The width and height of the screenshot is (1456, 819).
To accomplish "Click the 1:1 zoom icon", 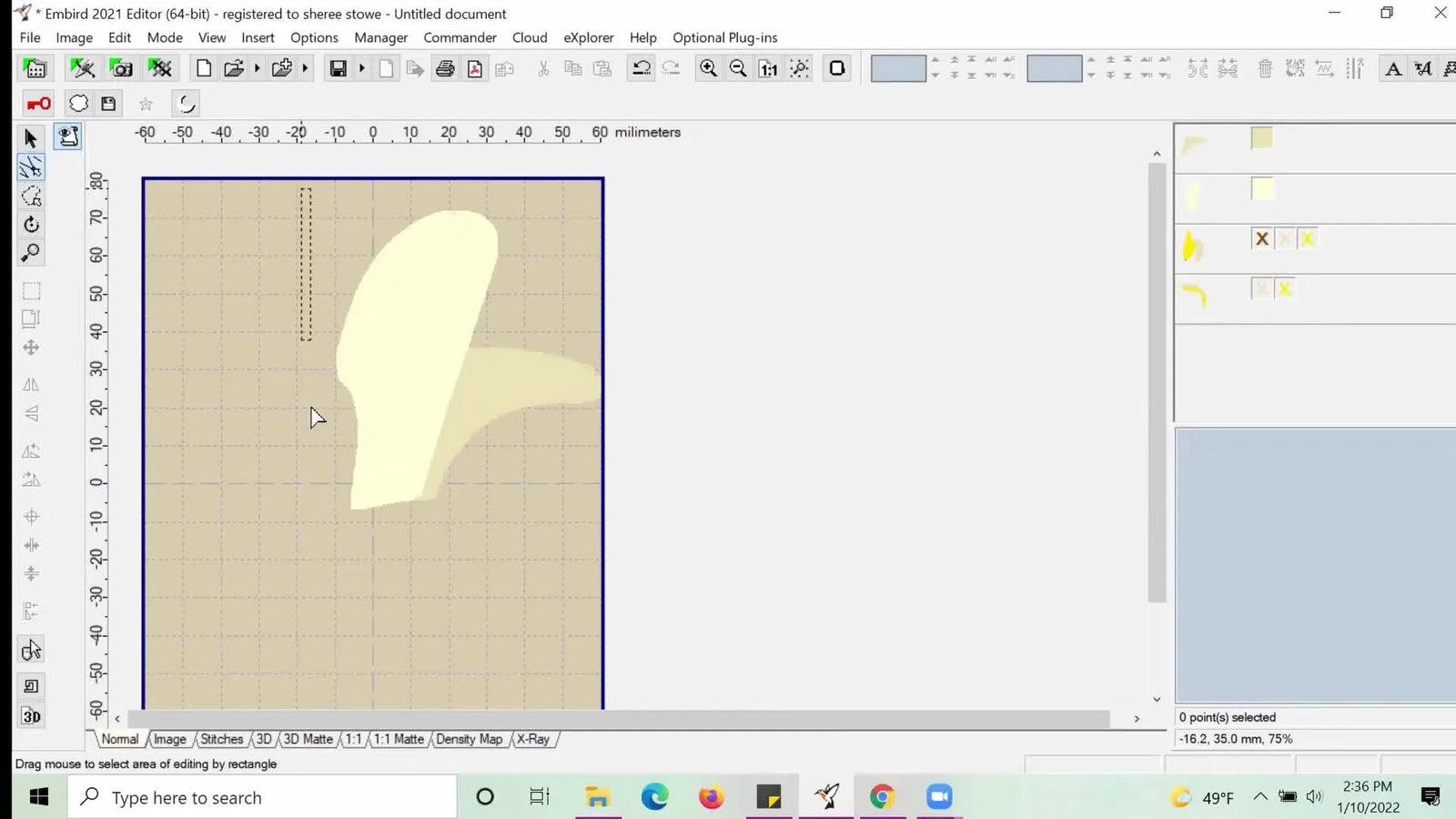I will coord(769,68).
